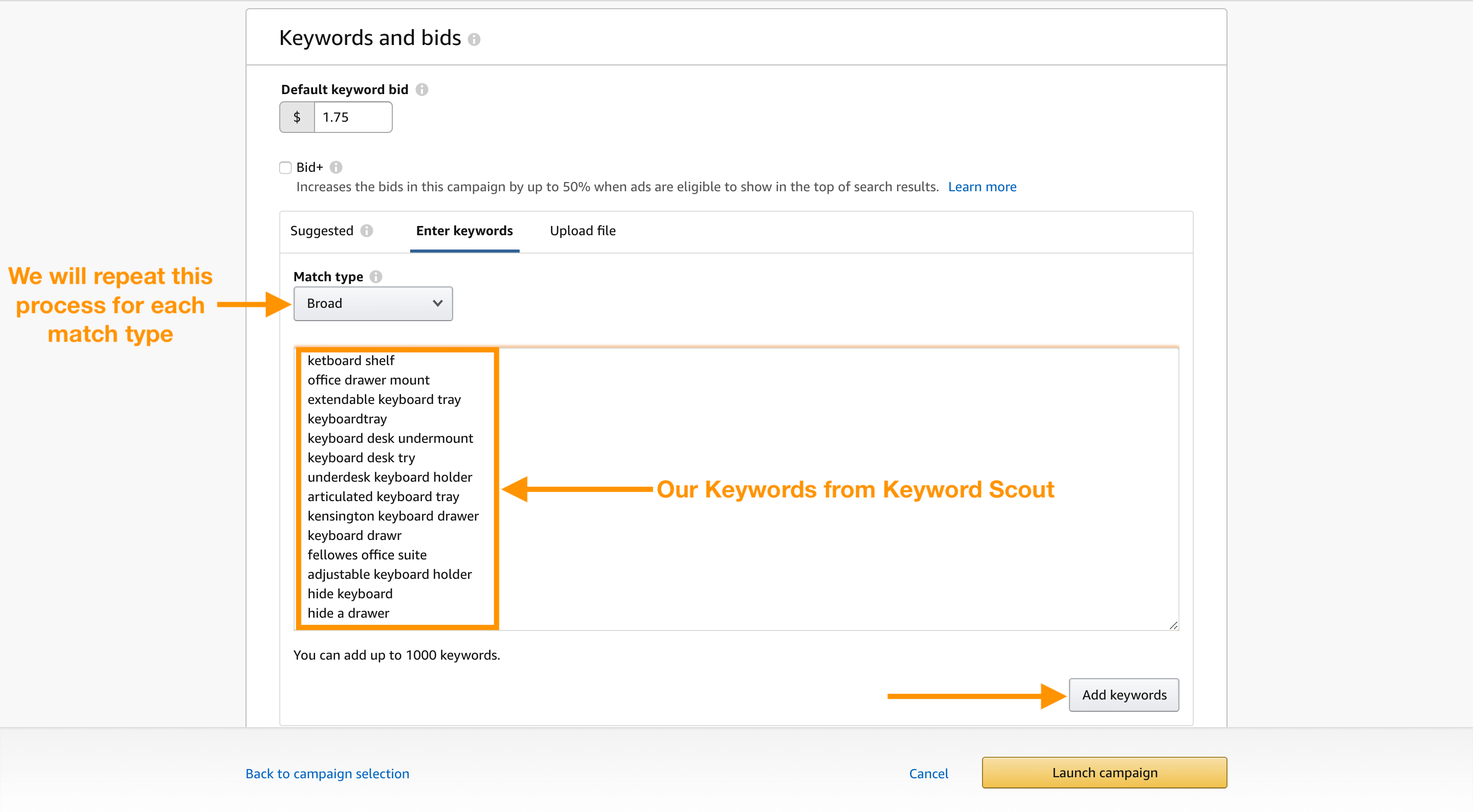
Task: Click the default keyword bid amount field
Action: pyautogui.click(x=353, y=117)
